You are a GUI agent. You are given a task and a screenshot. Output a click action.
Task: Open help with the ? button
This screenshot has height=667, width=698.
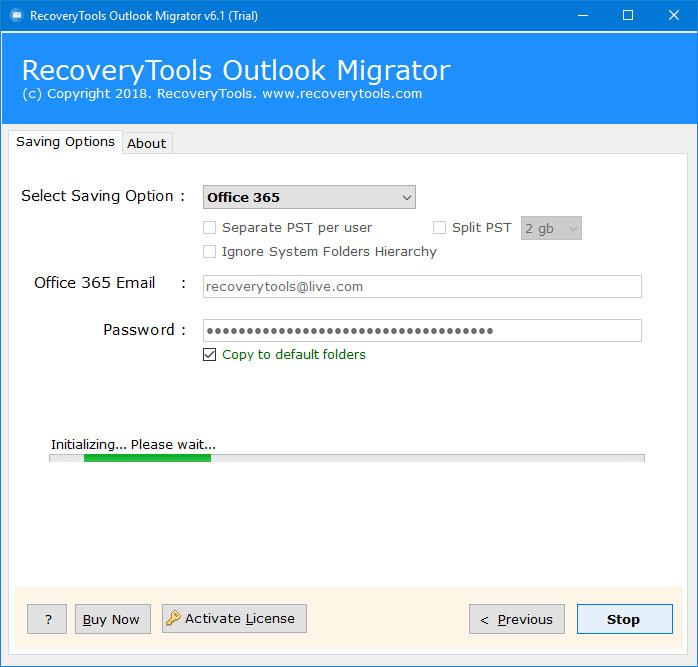47,619
